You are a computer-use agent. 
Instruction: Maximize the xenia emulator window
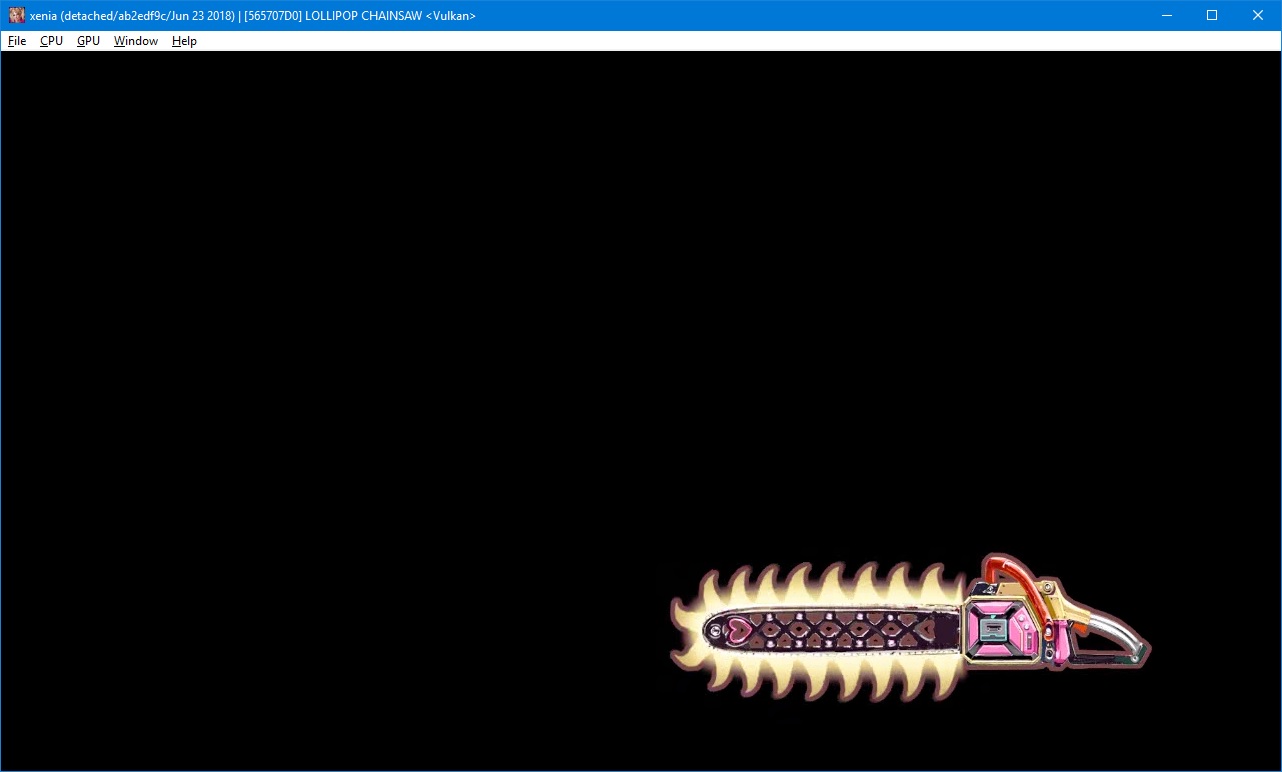tap(1212, 15)
